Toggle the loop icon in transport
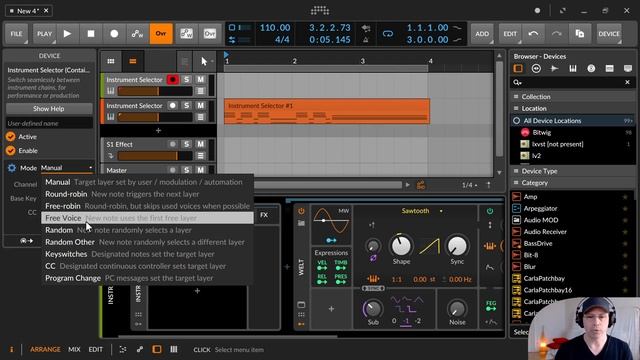Screen dimensions: 640x360 (x=388, y=34)
